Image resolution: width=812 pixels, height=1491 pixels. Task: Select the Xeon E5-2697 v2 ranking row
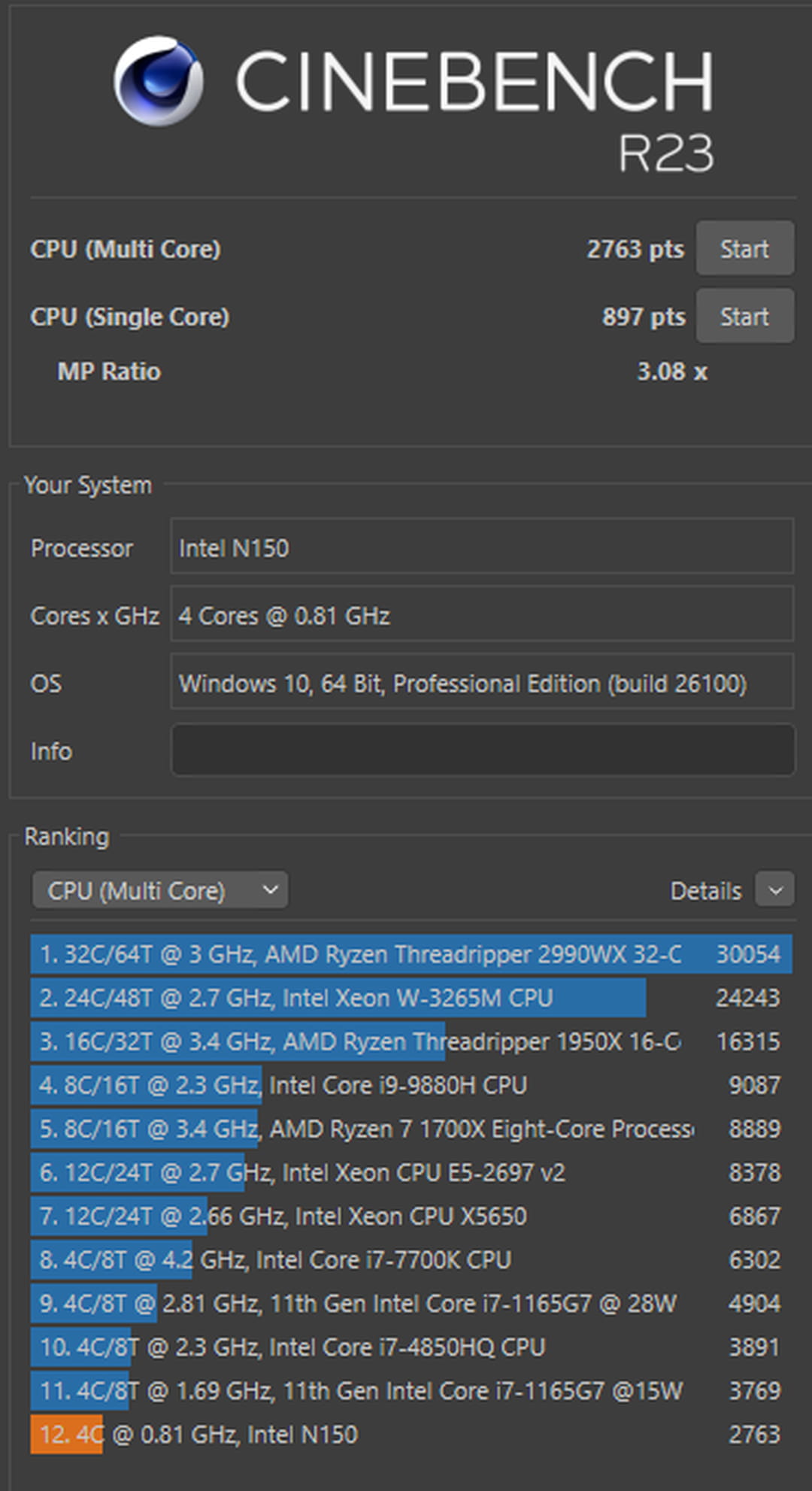pyautogui.click(x=411, y=1172)
